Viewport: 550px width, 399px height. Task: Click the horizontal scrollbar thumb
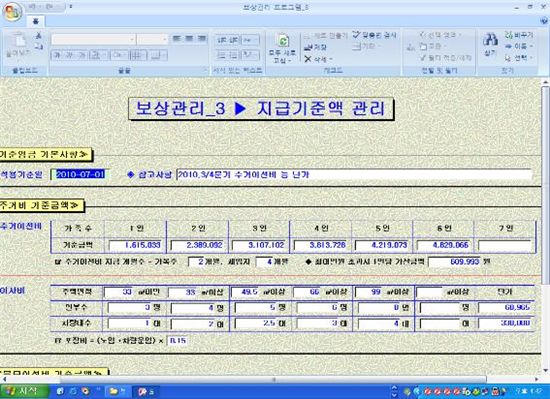click(x=274, y=379)
